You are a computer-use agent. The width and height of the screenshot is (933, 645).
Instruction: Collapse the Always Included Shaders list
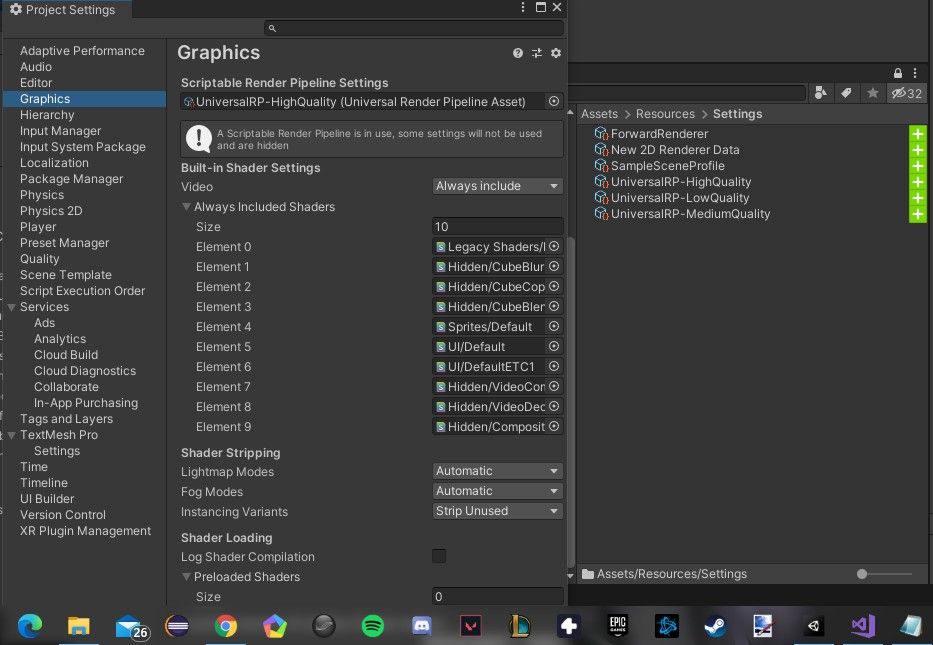(187, 207)
